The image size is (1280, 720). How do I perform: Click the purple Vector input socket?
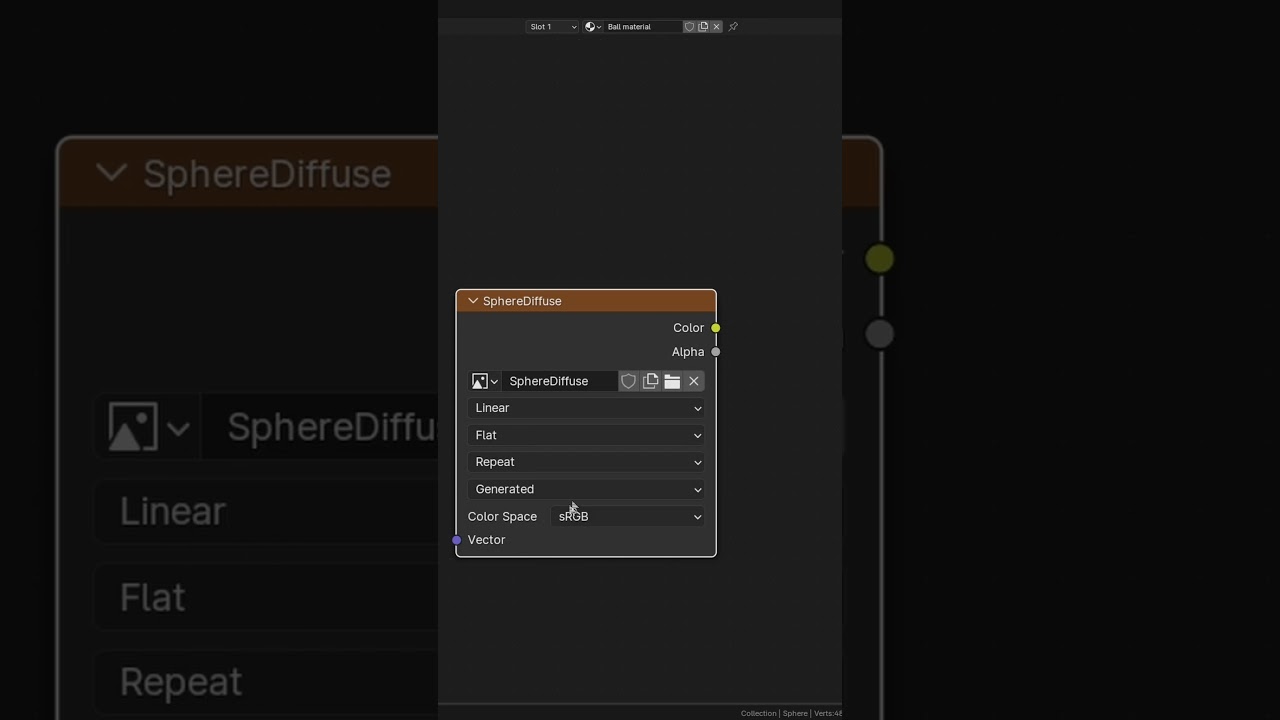(457, 540)
